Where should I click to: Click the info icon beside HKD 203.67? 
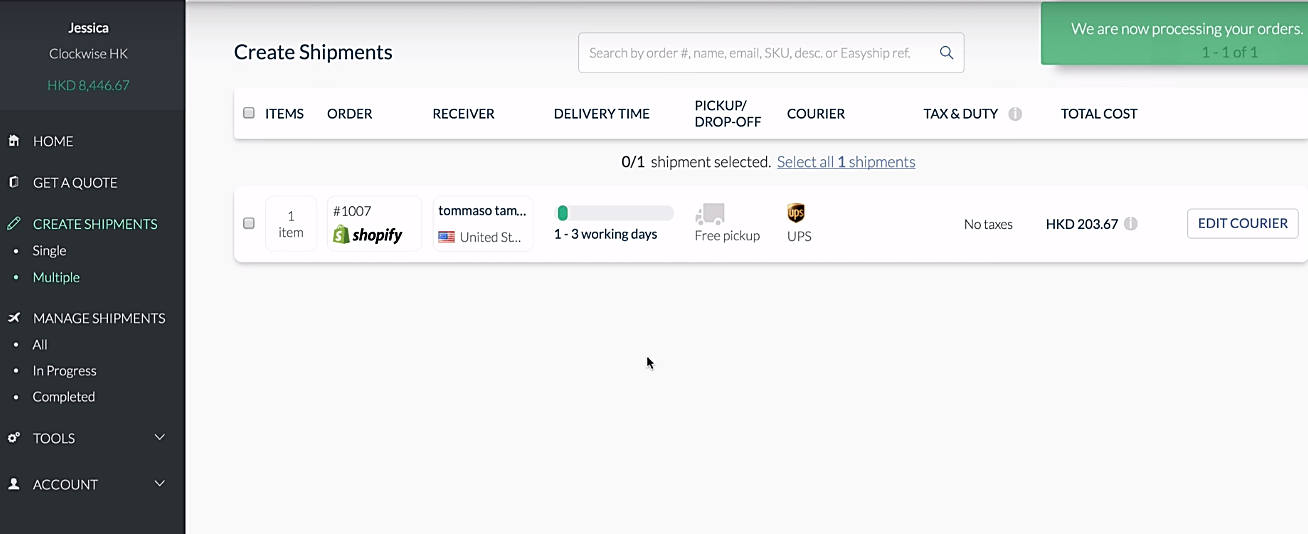[1131, 224]
